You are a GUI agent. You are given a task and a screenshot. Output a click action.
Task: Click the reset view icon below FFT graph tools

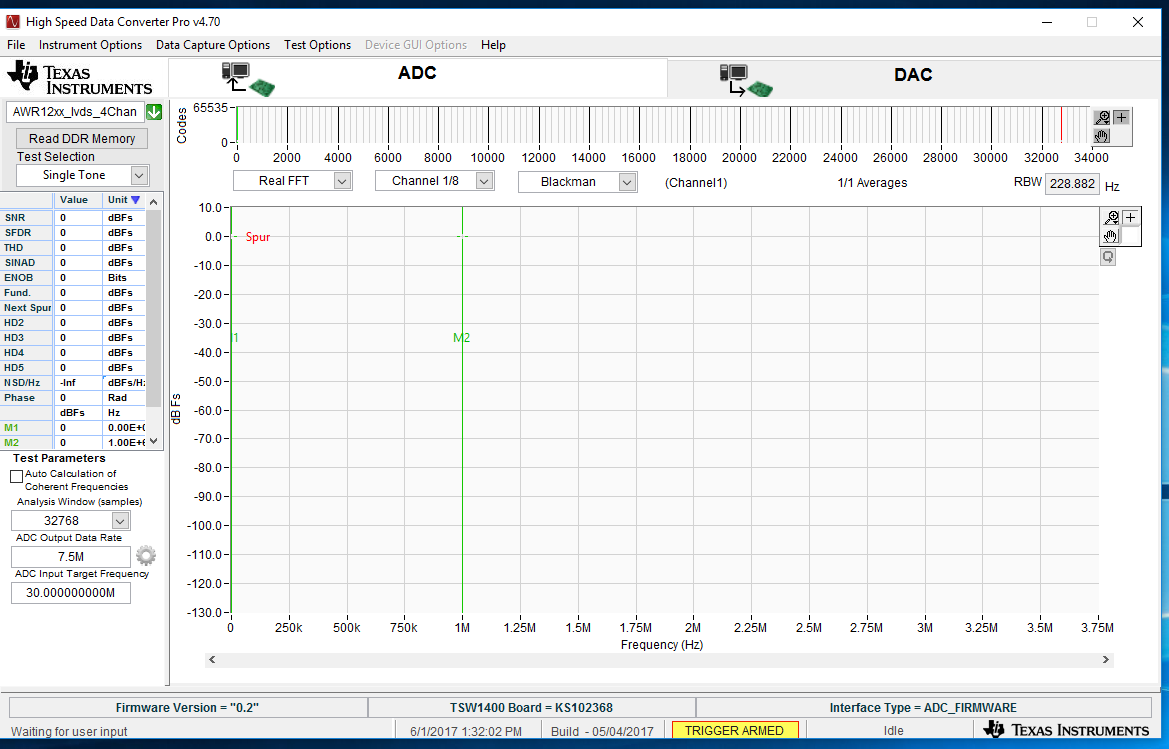1108,257
